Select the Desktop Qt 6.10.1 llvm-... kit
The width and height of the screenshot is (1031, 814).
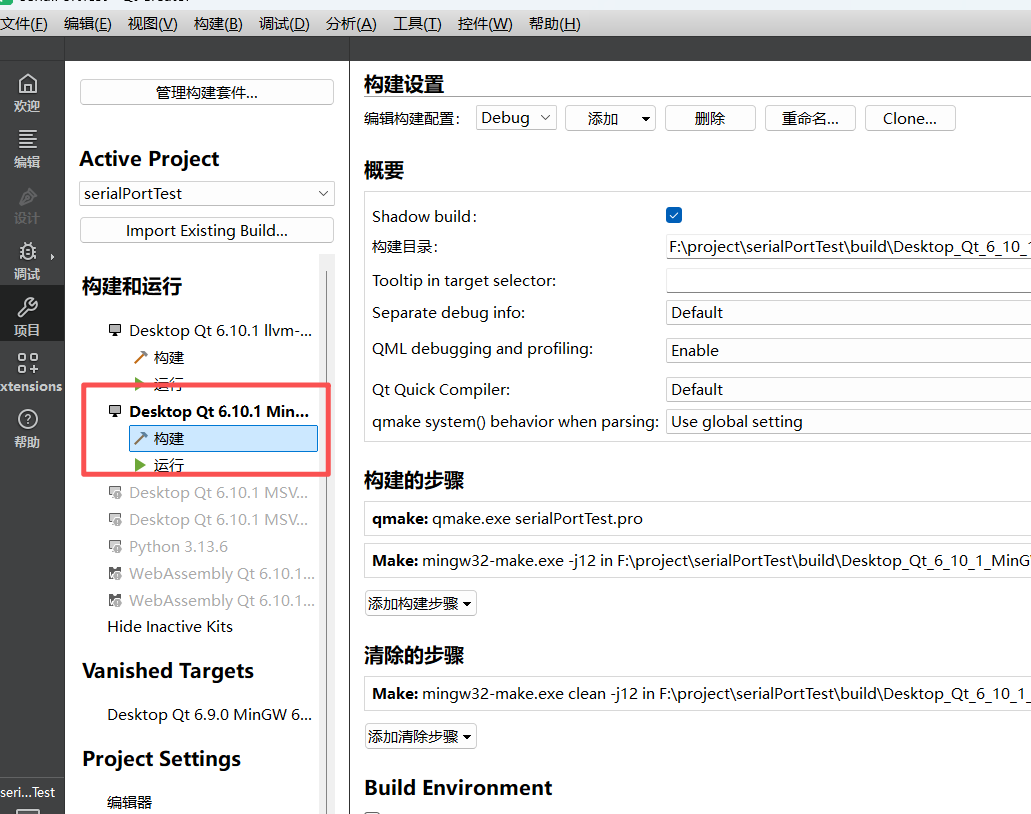tap(220, 330)
